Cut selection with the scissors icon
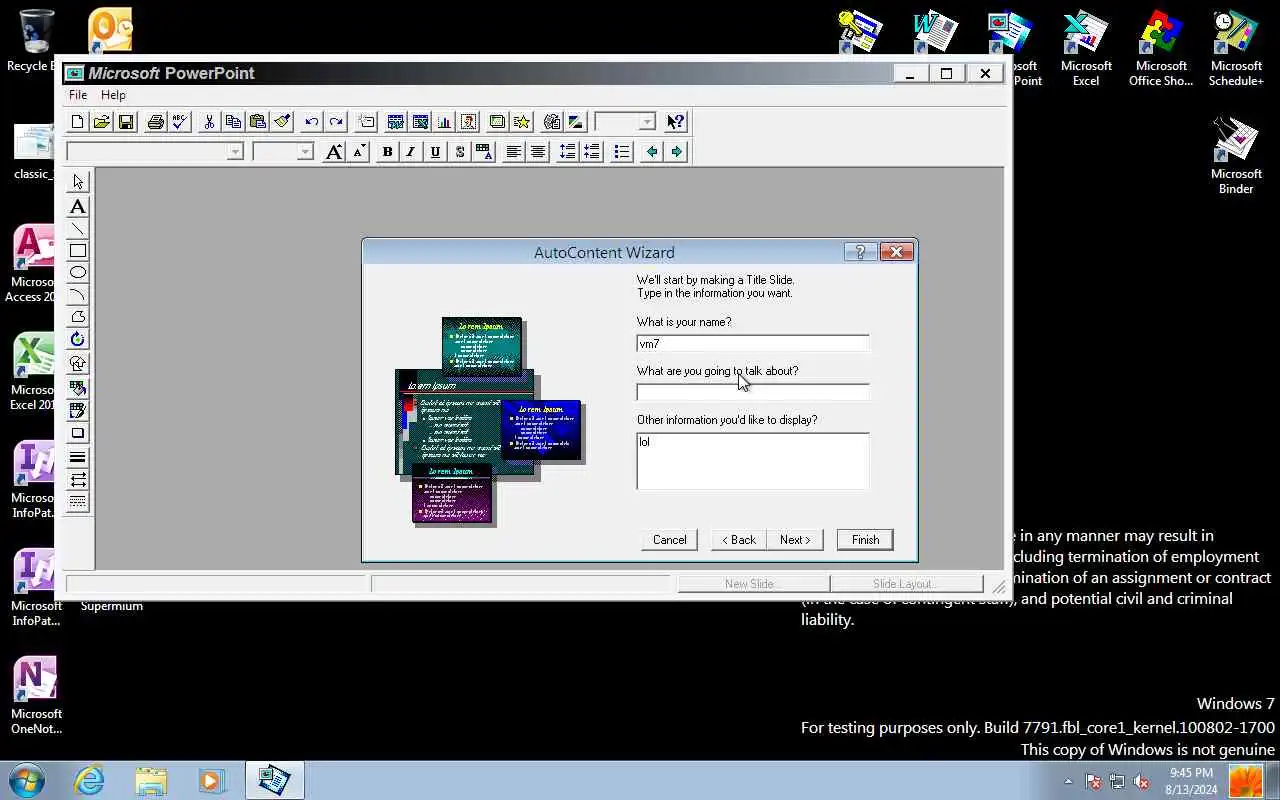Viewport: 1280px width, 800px height. tap(209, 122)
